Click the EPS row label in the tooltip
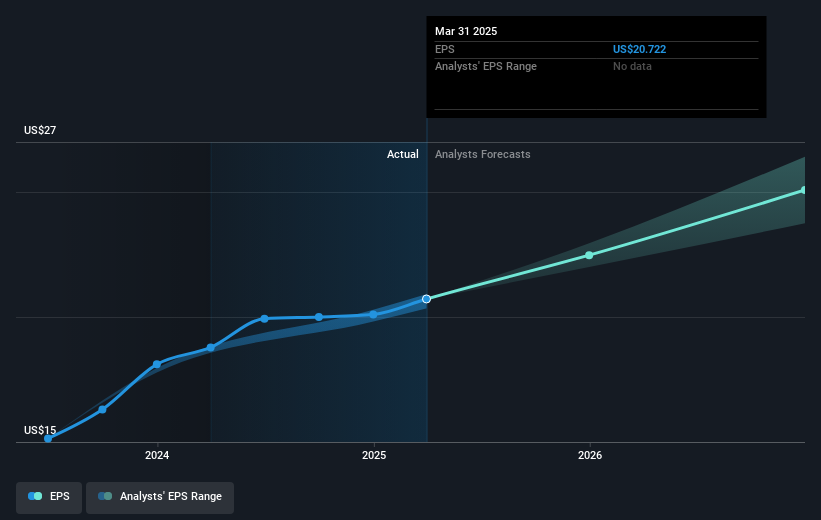This screenshot has height=520, width=821. click(445, 49)
